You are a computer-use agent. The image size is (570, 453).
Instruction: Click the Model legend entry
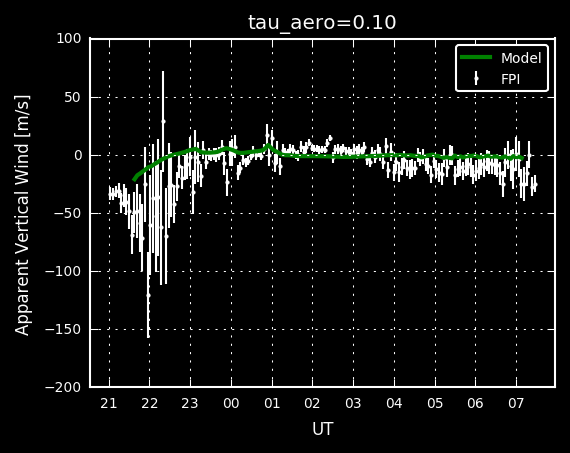pos(501,58)
